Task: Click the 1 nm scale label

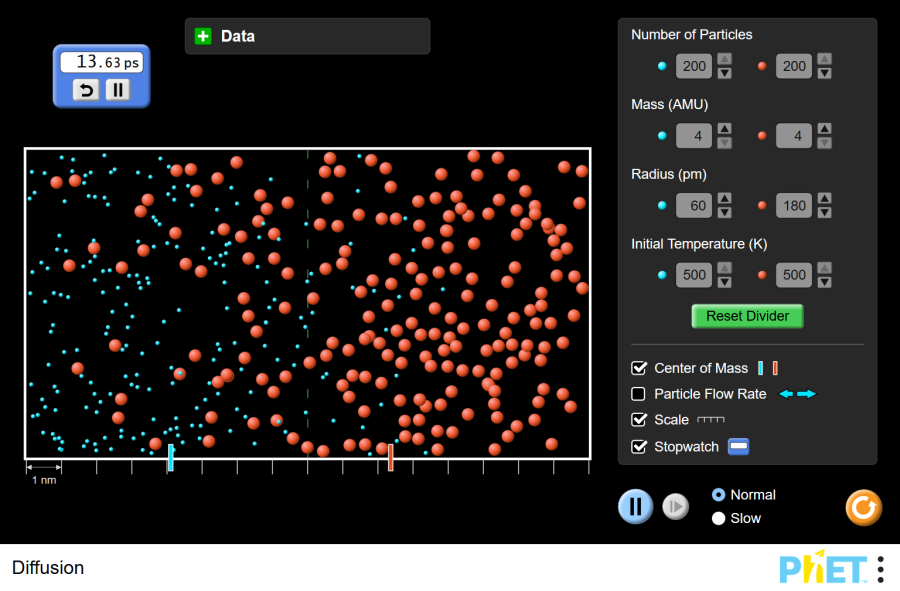Action: 44,480
